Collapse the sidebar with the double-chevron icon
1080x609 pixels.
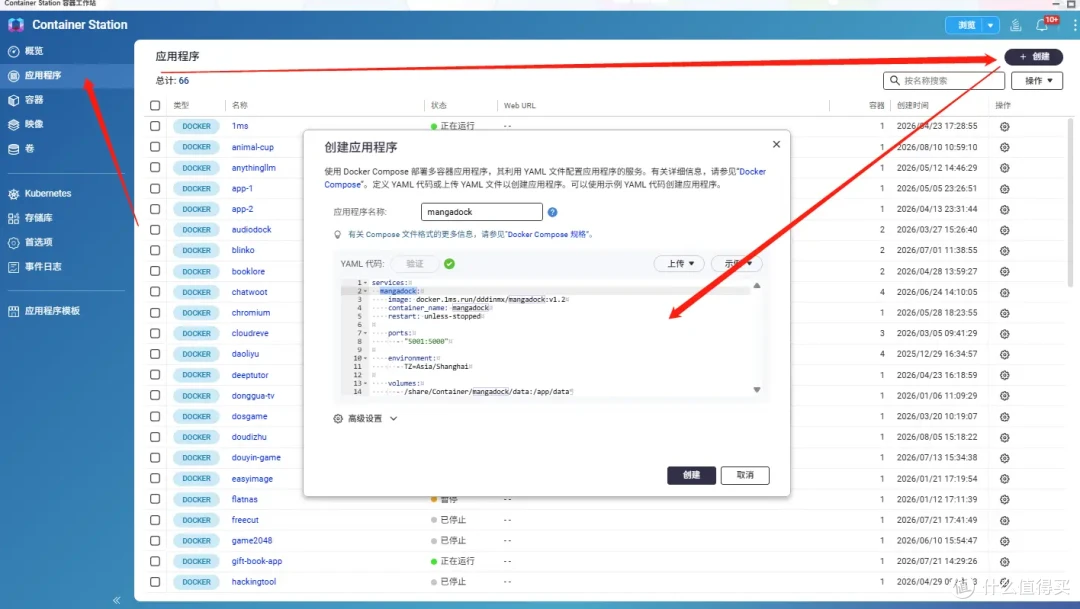click(116, 600)
